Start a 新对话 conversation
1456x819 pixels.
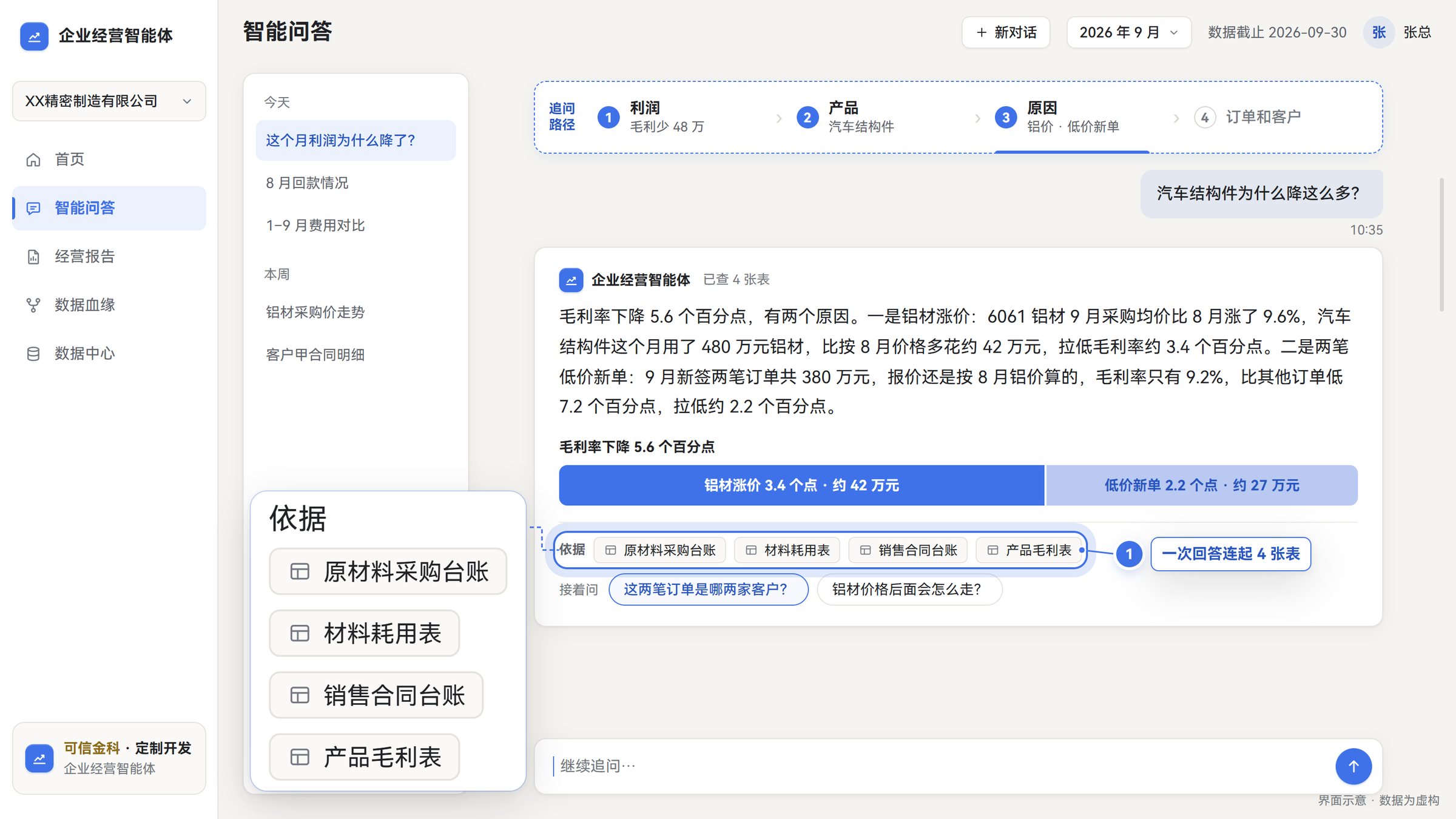pos(1006,32)
